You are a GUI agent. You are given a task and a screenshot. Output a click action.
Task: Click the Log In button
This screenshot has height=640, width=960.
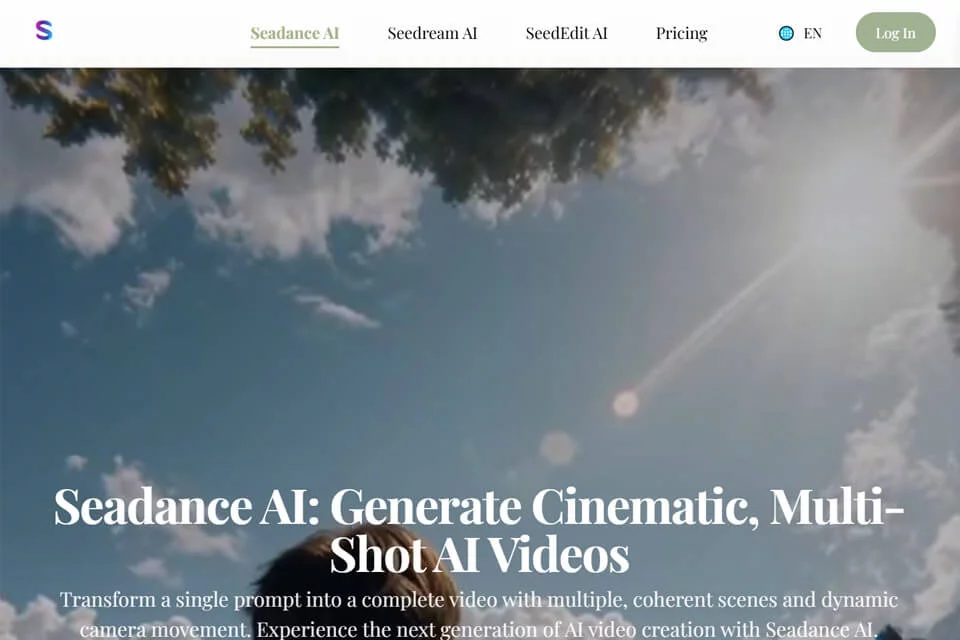(x=895, y=32)
